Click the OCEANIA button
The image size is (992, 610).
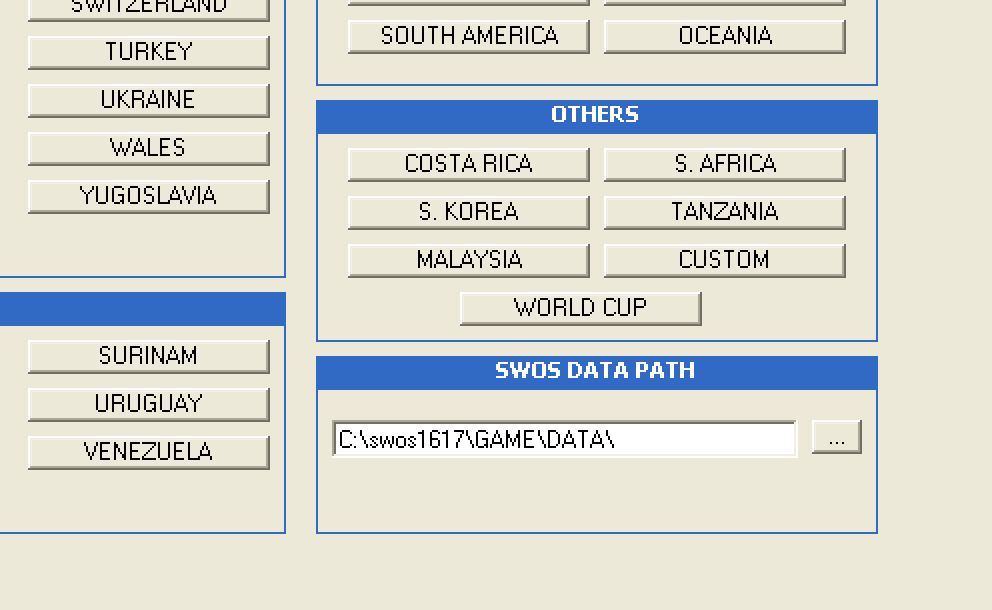(x=724, y=36)
